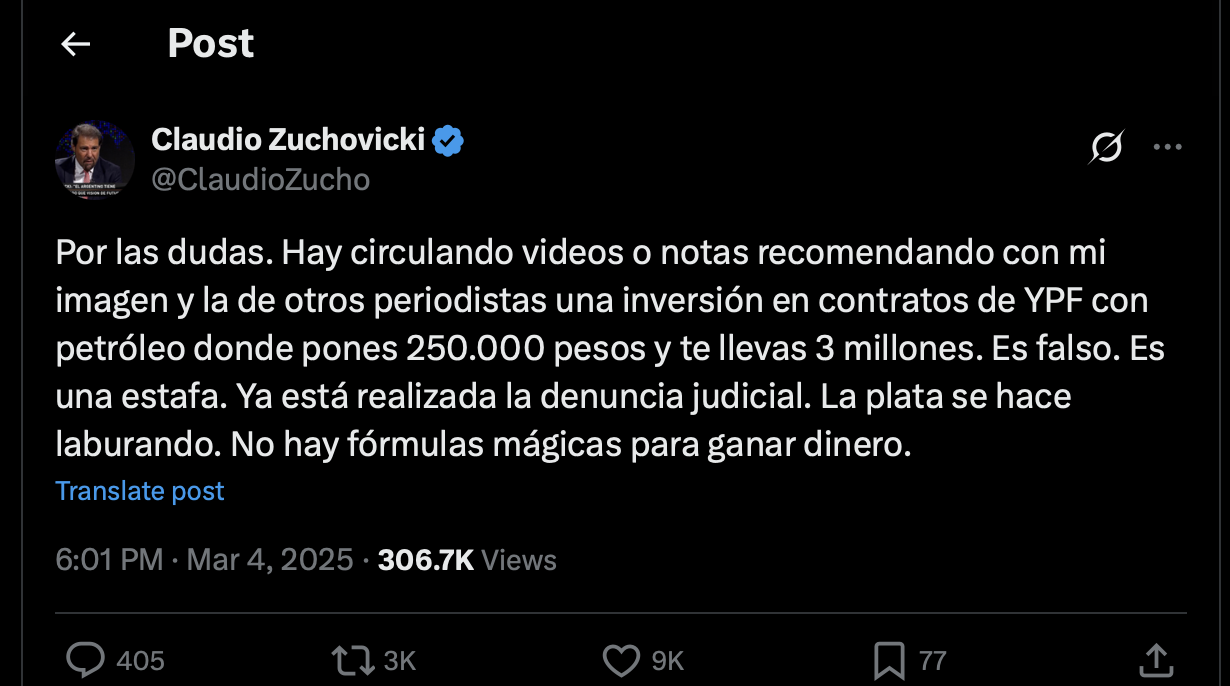The image size is (1230, 686).
Task: View the 306.7K Views analytics
Action: [467, 560]
